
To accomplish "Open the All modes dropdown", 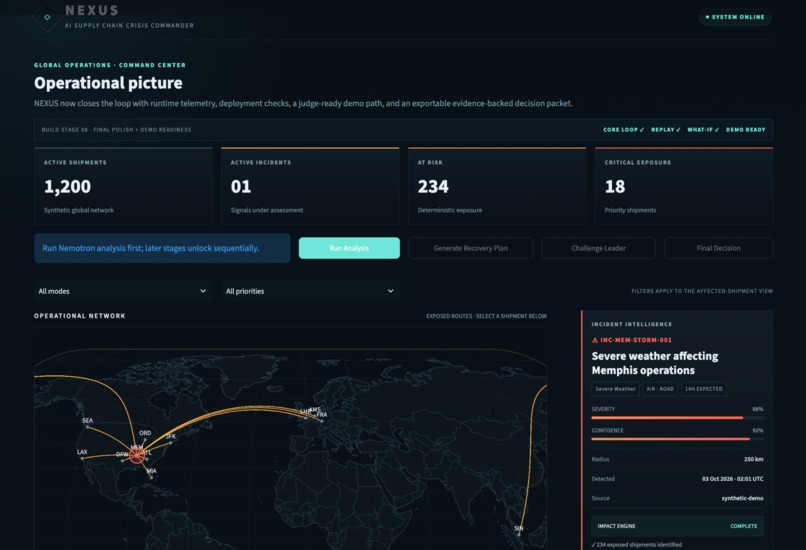I will coord(122,291).
